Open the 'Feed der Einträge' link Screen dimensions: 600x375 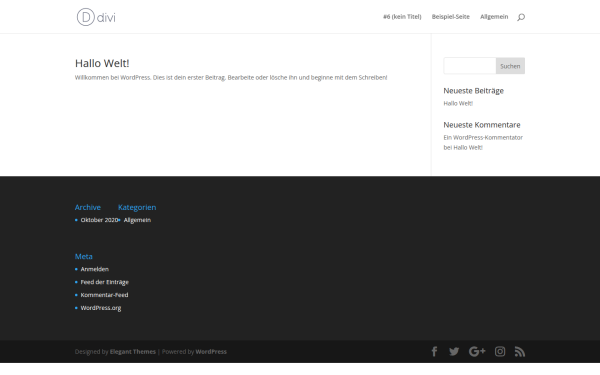coord(104,282)
